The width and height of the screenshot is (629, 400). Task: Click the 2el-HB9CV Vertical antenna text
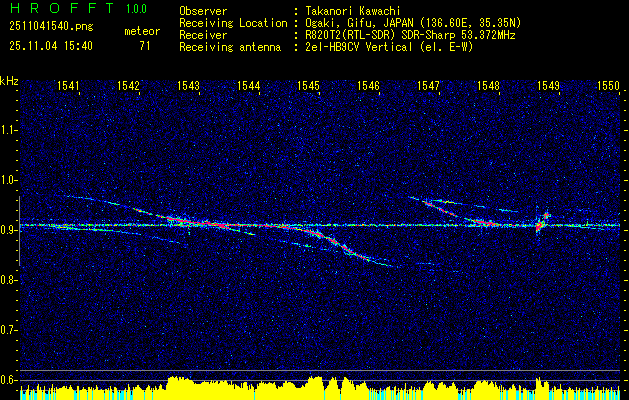[389, 47]
